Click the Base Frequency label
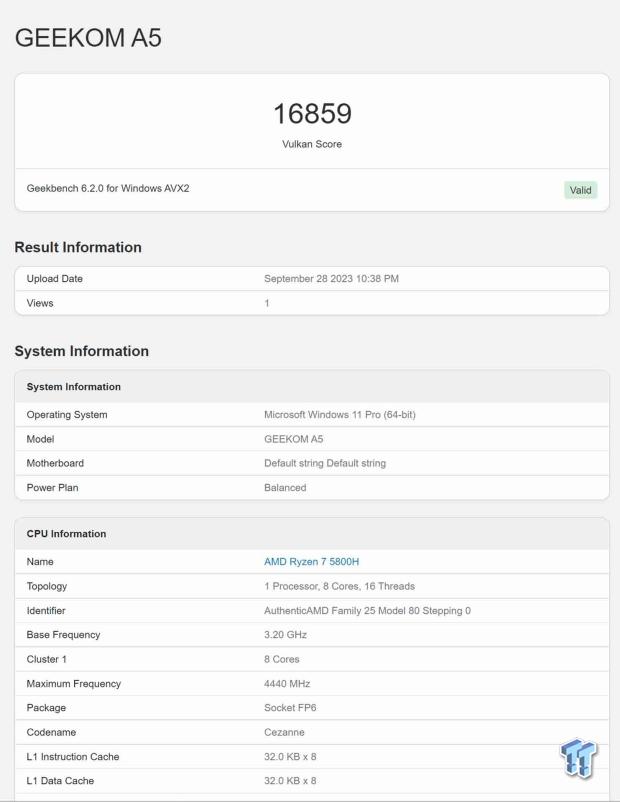 tap(63, 635)
